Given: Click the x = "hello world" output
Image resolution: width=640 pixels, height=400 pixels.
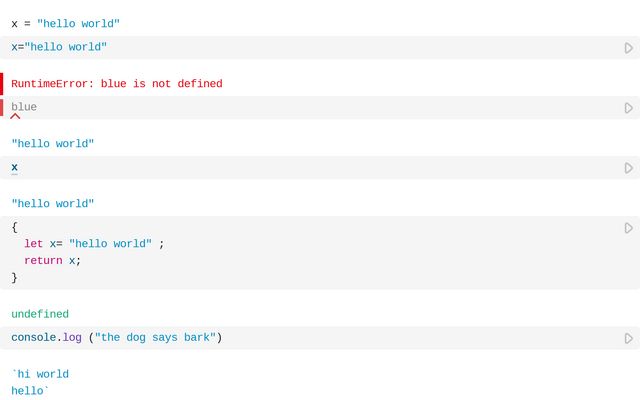Looking at the screenshot, I should click(x=66, y=24).
